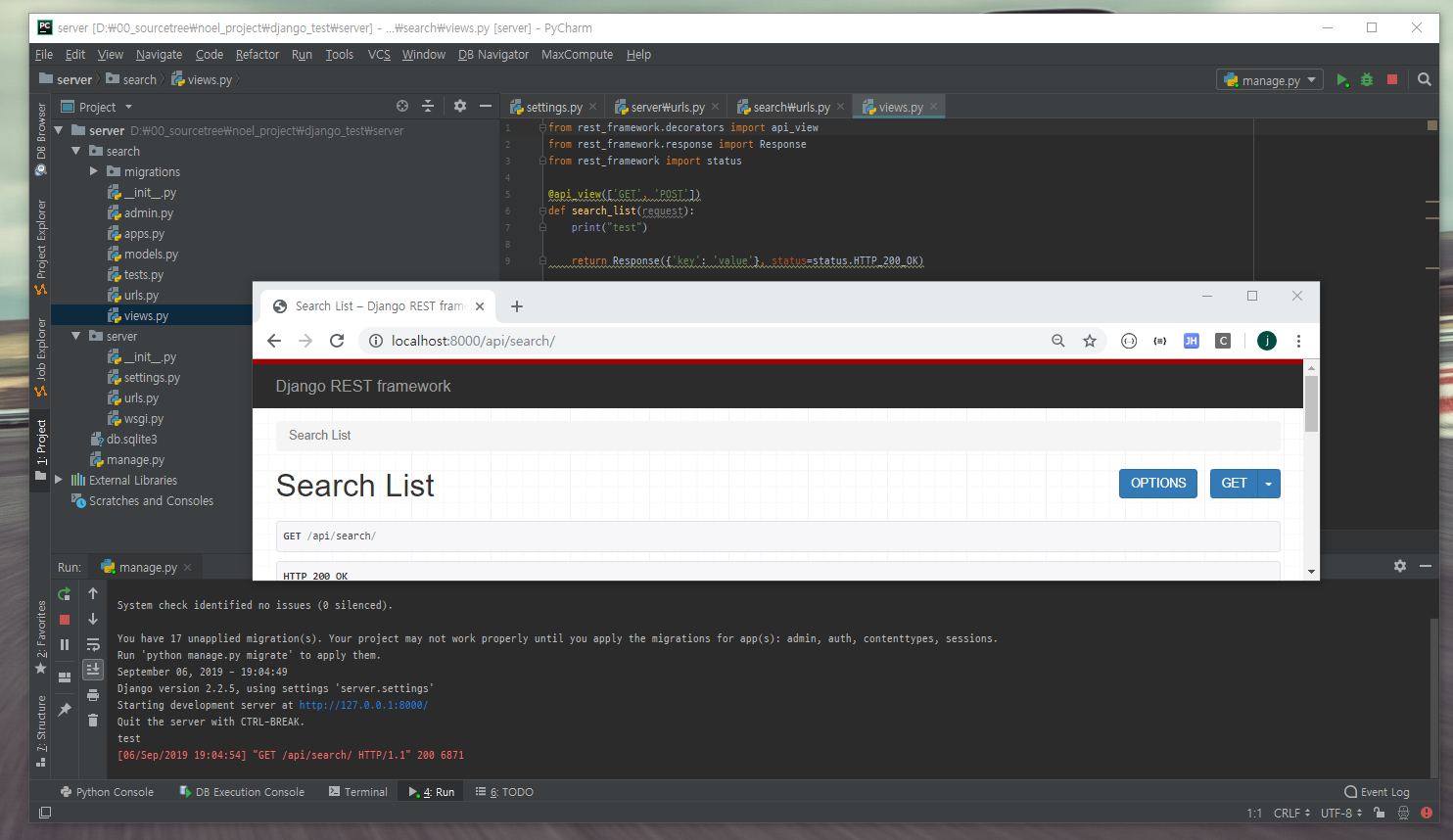
Task: Open Project panel settings gear
Action: pos(460,106)
